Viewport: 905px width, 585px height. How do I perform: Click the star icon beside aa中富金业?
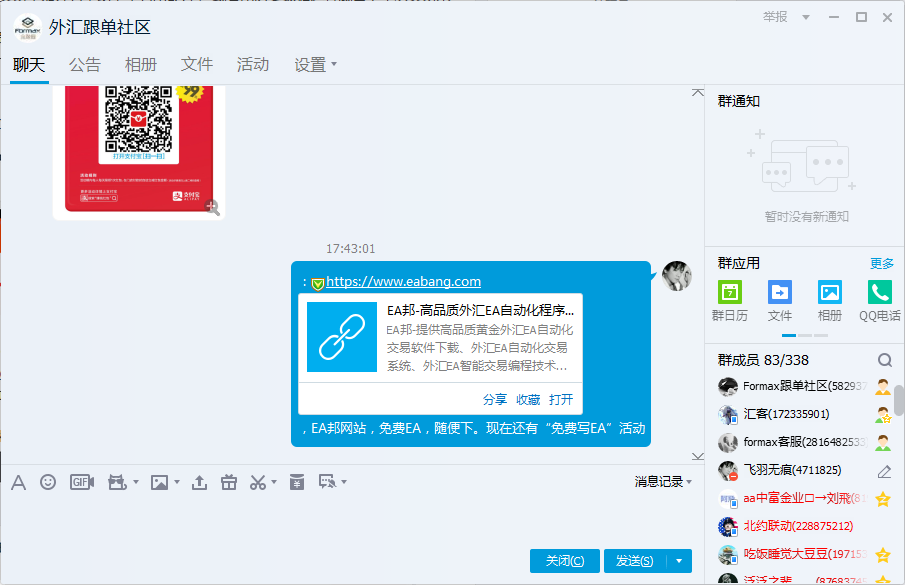883,499
